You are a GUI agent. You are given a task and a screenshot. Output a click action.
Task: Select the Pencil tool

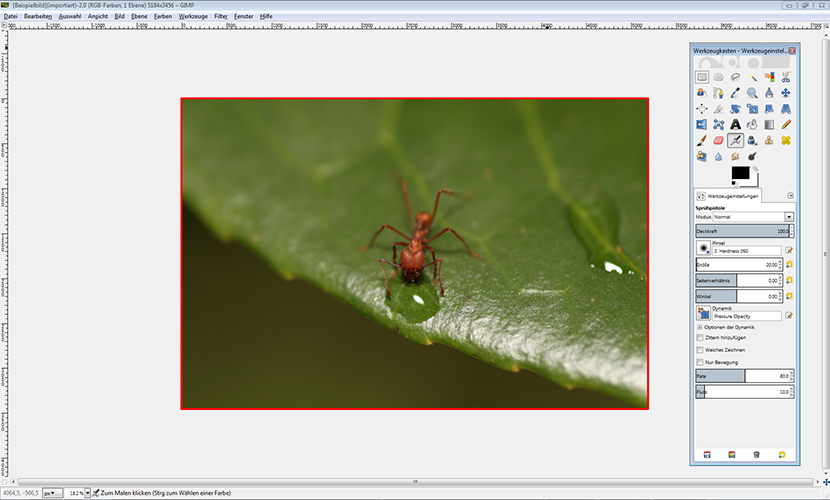tap(785, 124)
